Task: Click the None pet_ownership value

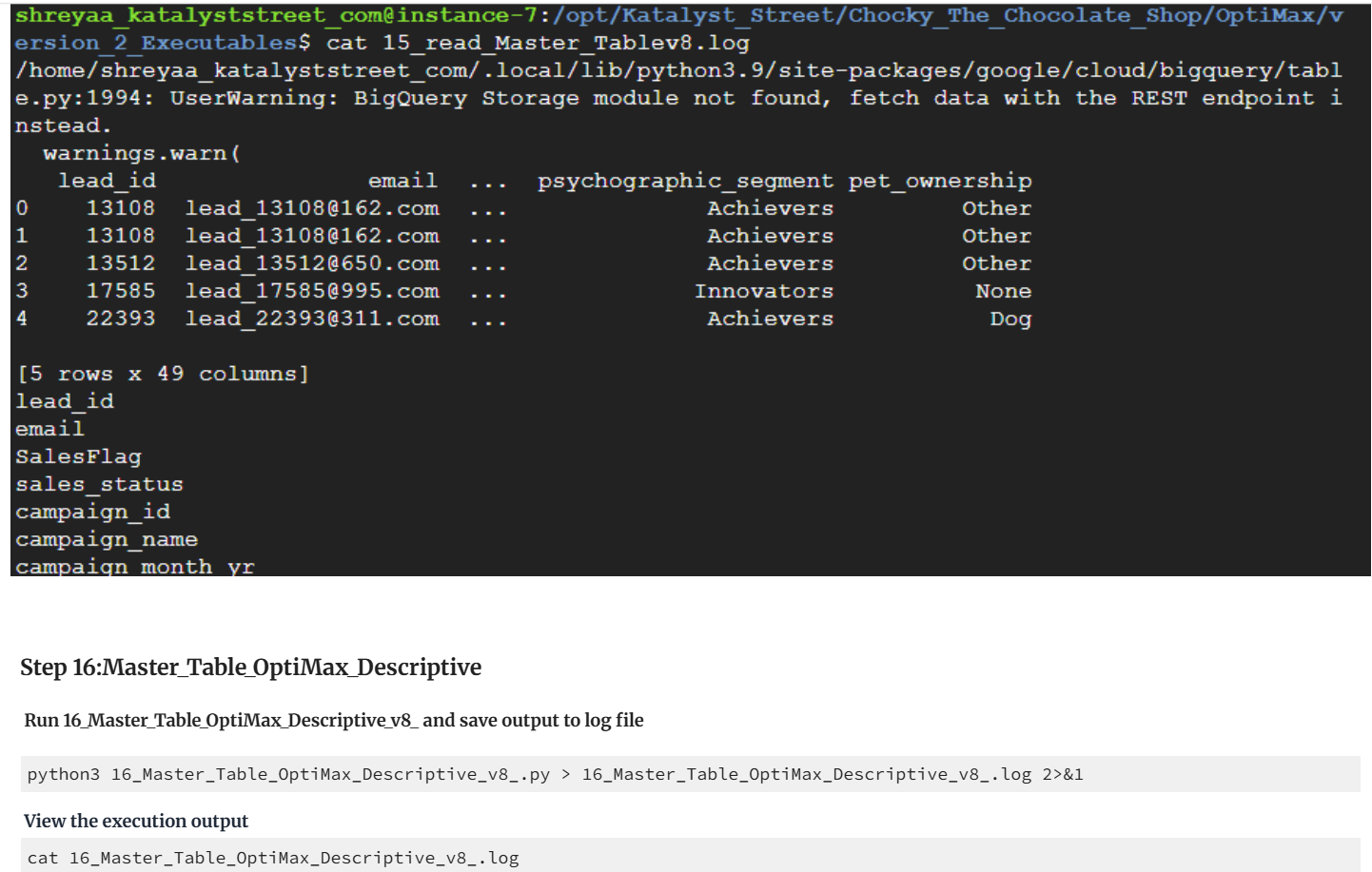Action: pyautogui.click(x=1004, y=291)
